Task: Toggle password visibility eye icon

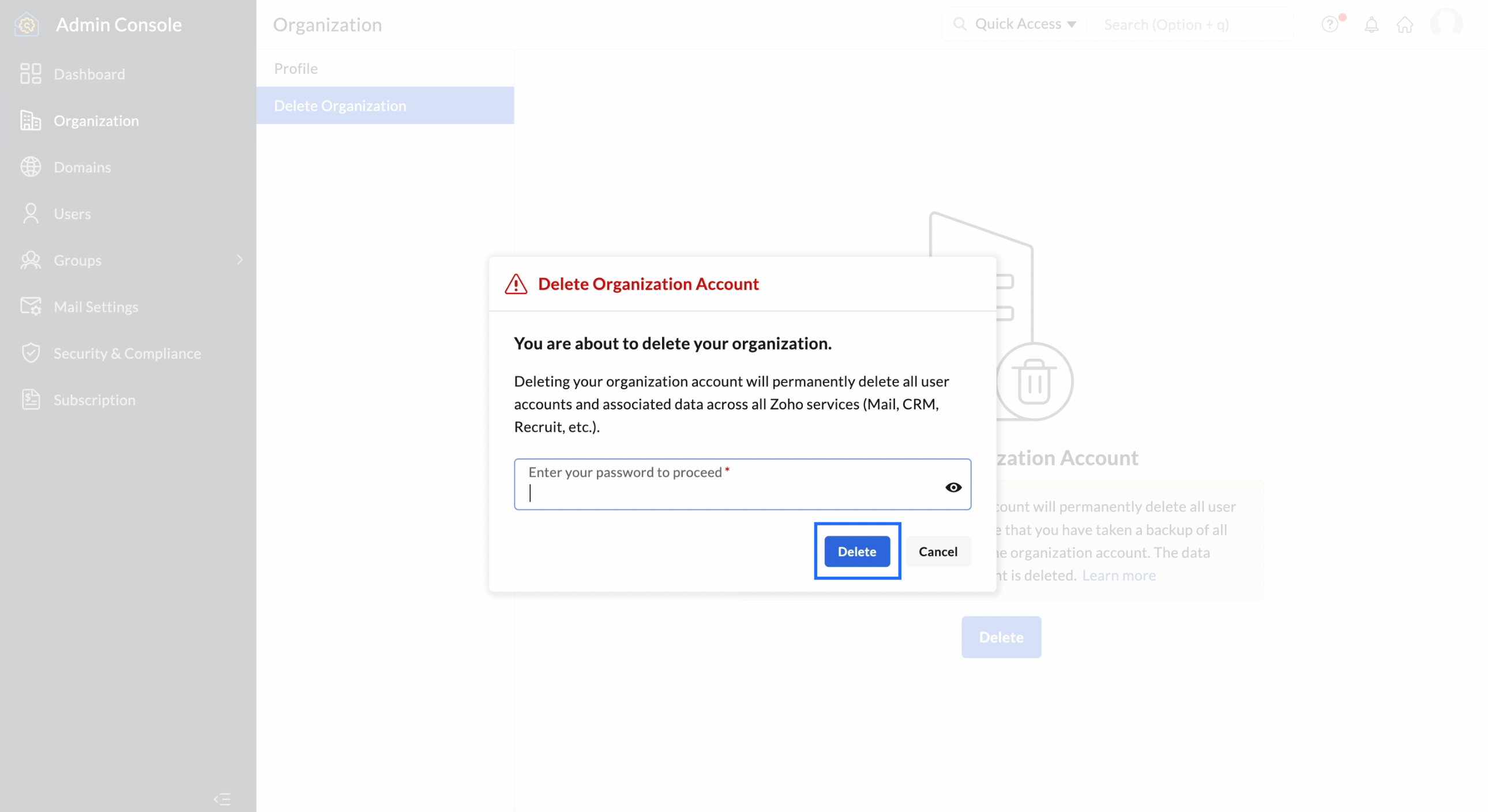Action: point(953,487)
